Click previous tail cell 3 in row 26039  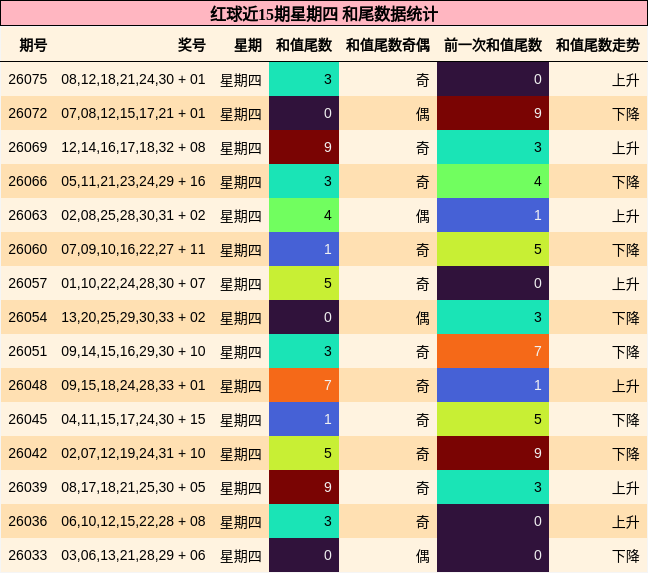coord(493,487)
